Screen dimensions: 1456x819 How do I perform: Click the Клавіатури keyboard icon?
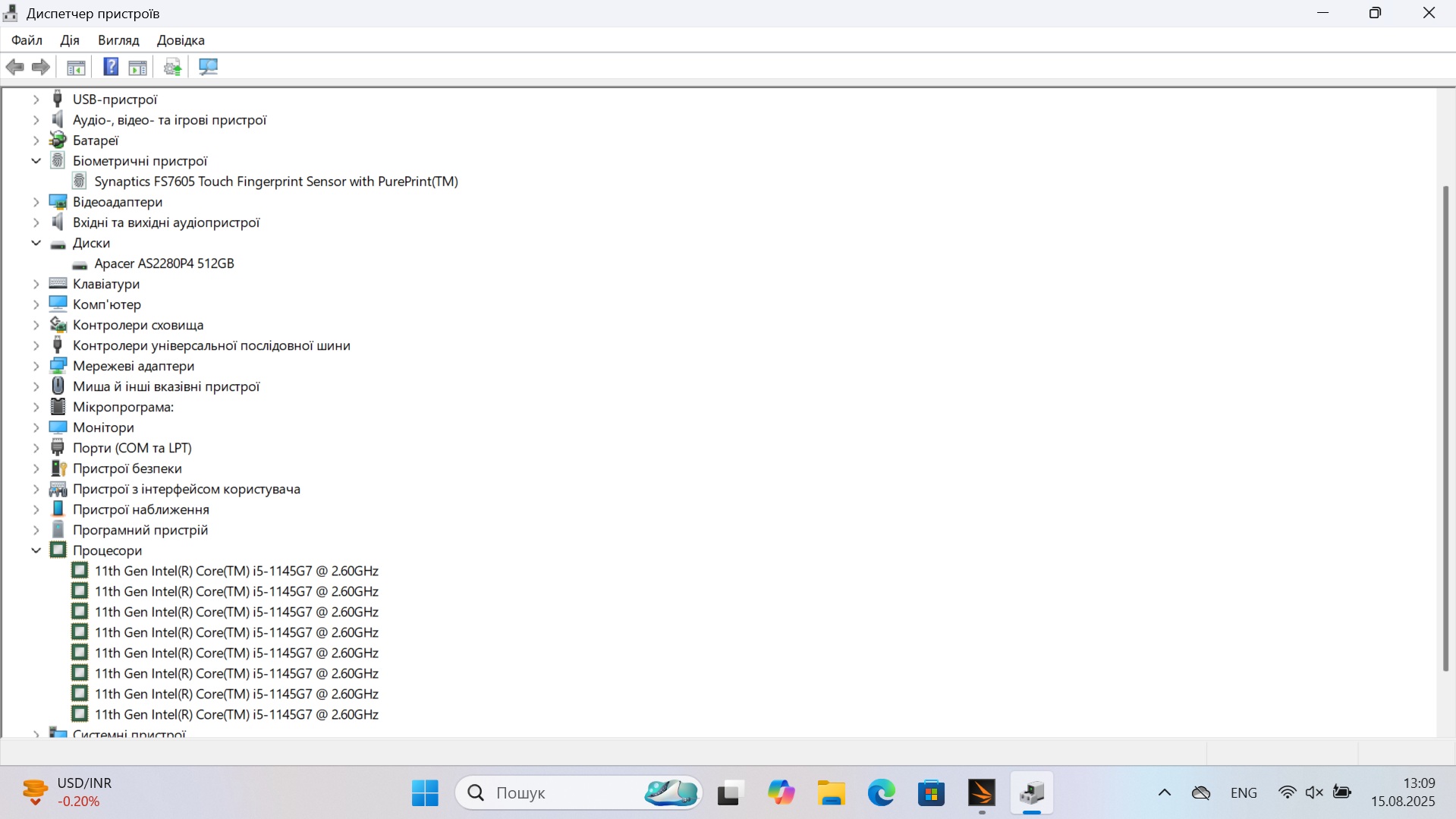click(58, 283)
